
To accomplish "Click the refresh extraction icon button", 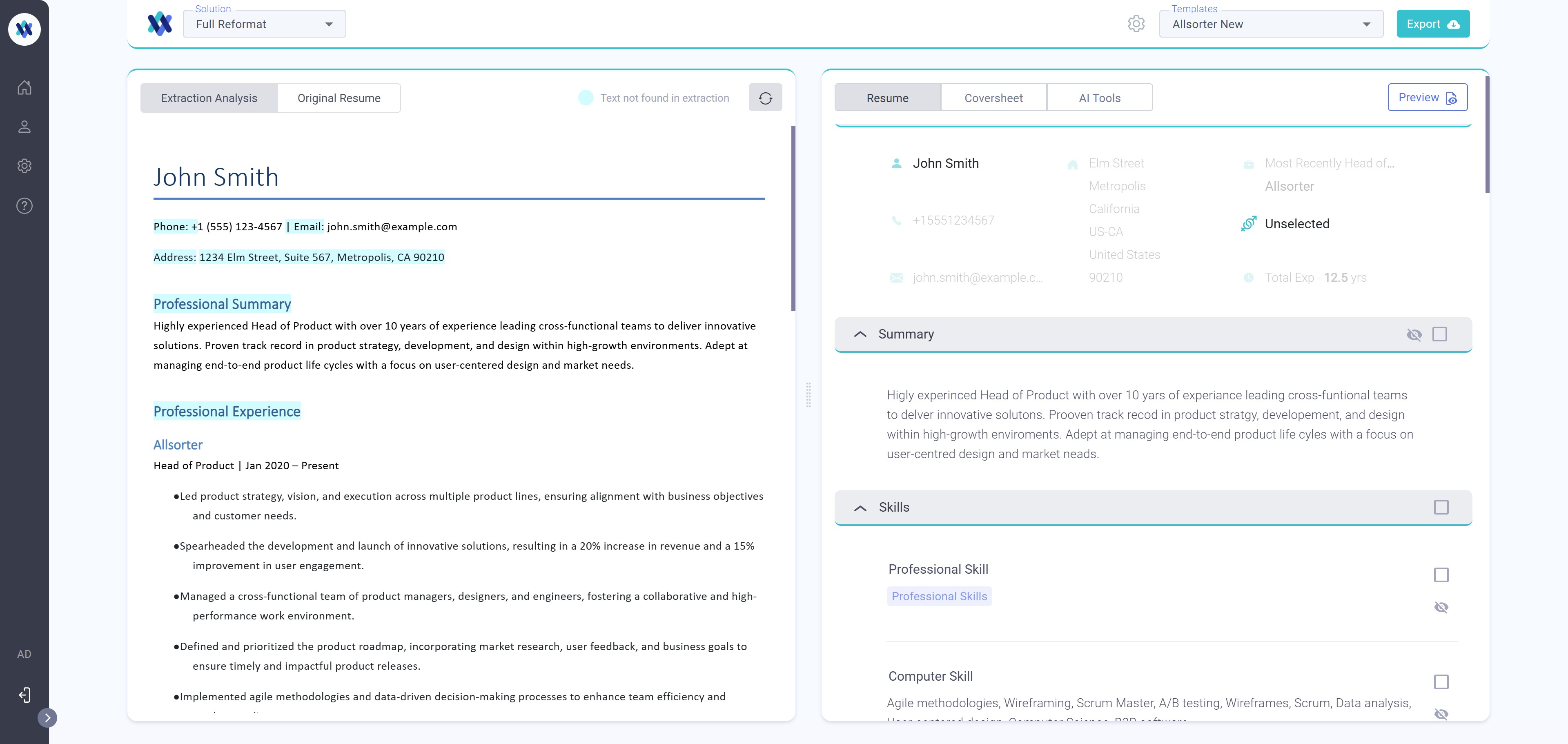I will click(765, 98).
